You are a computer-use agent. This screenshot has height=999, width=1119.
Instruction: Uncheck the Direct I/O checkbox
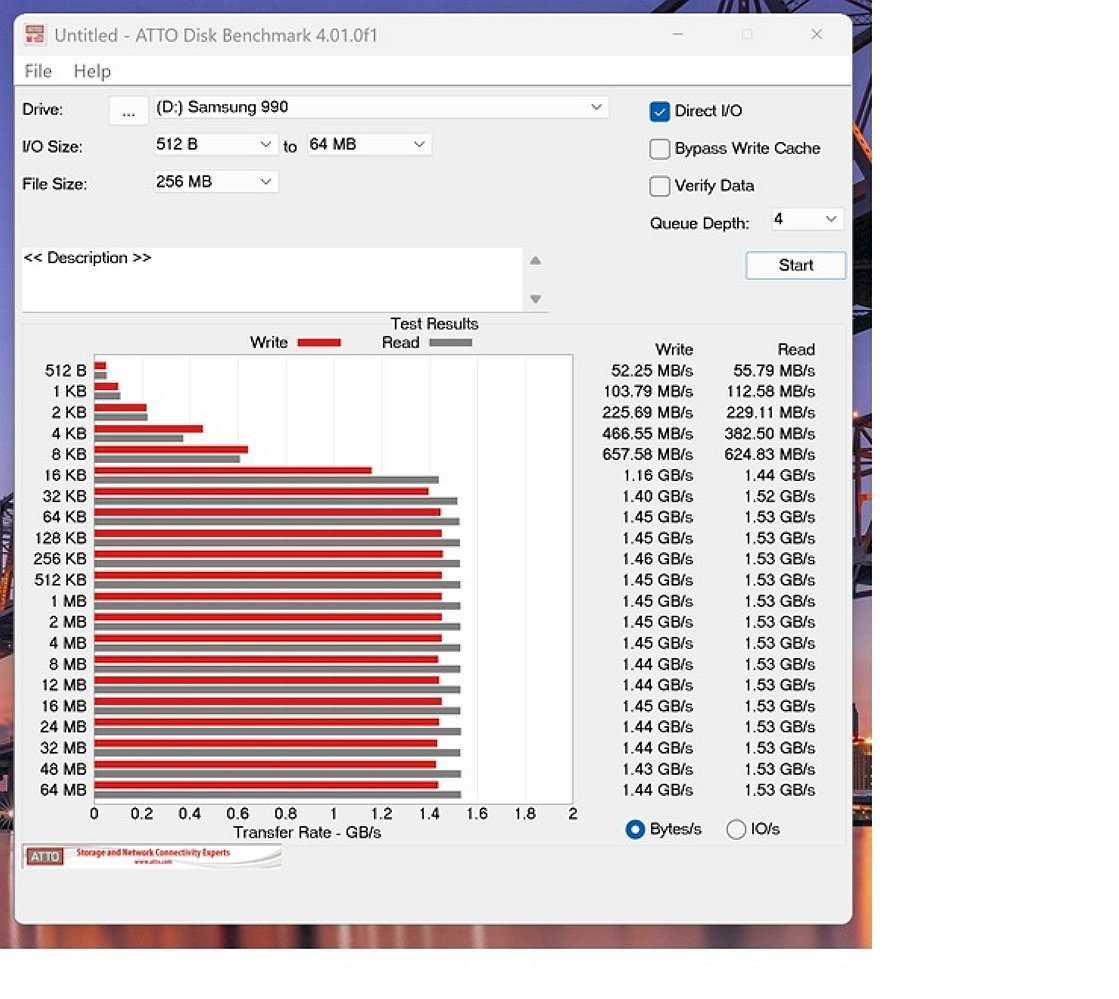(659, 111)
